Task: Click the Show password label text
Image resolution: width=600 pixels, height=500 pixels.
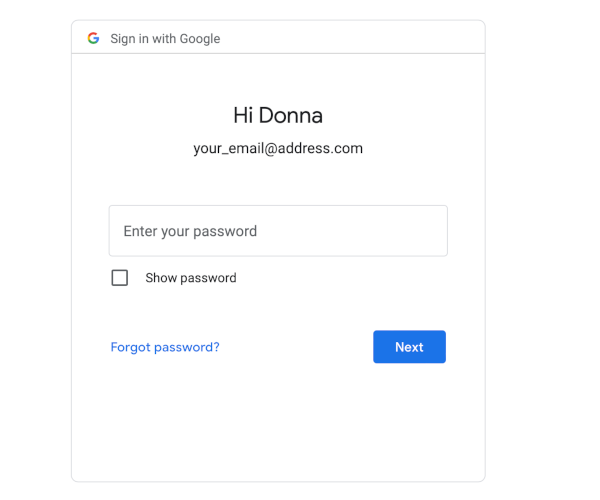Action: [191, 278]
